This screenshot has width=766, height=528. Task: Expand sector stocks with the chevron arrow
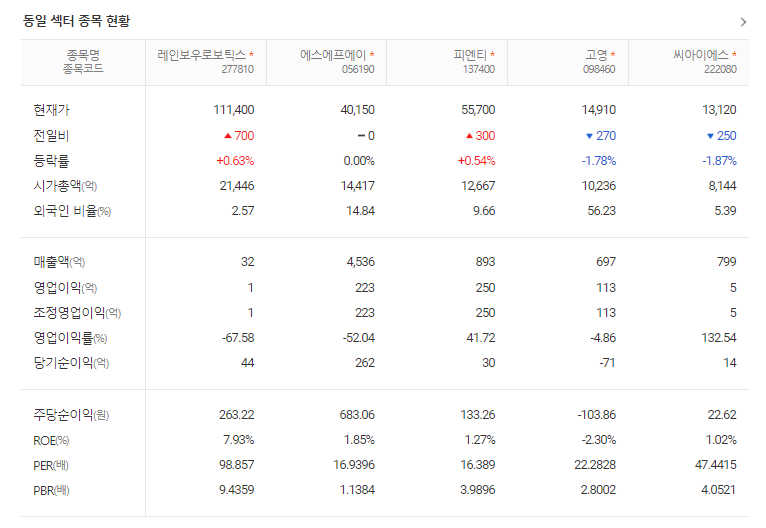point(743,22)
